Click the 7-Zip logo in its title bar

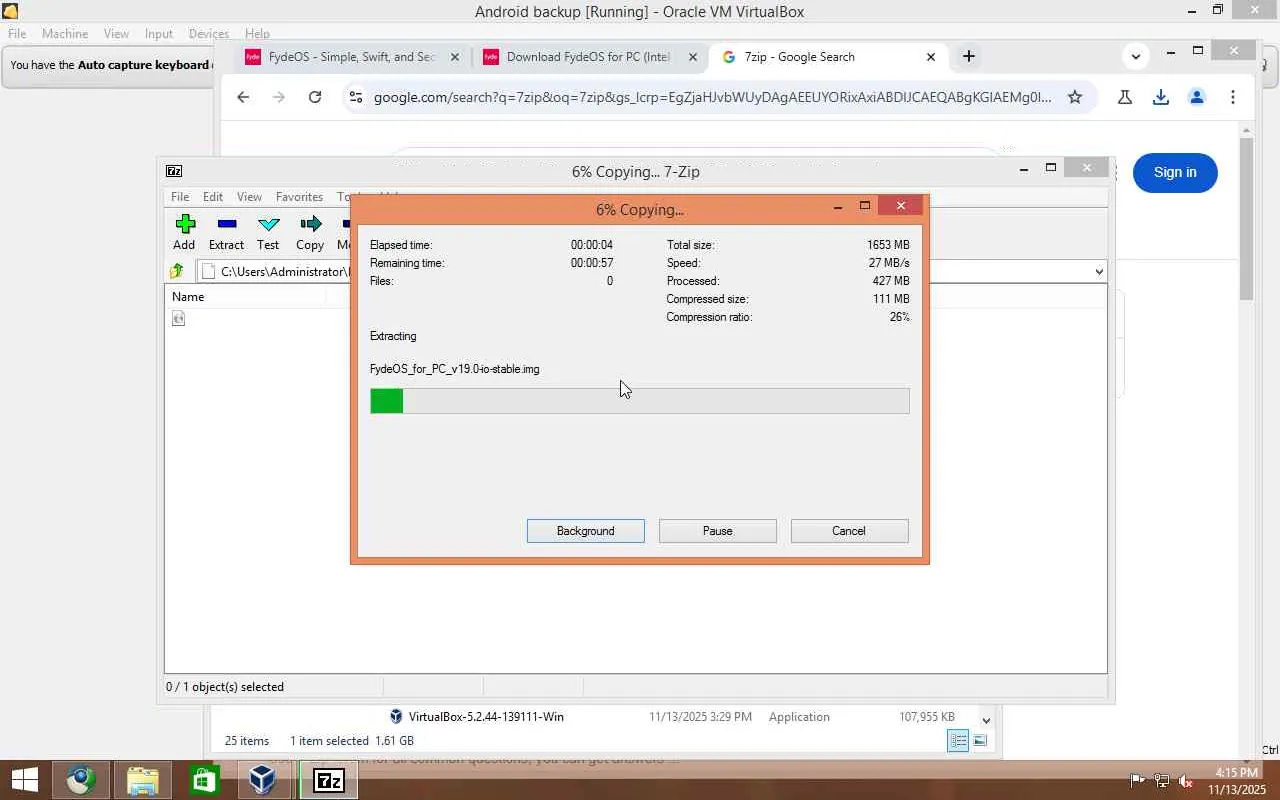pyautogui.click(x=174, y=171)
